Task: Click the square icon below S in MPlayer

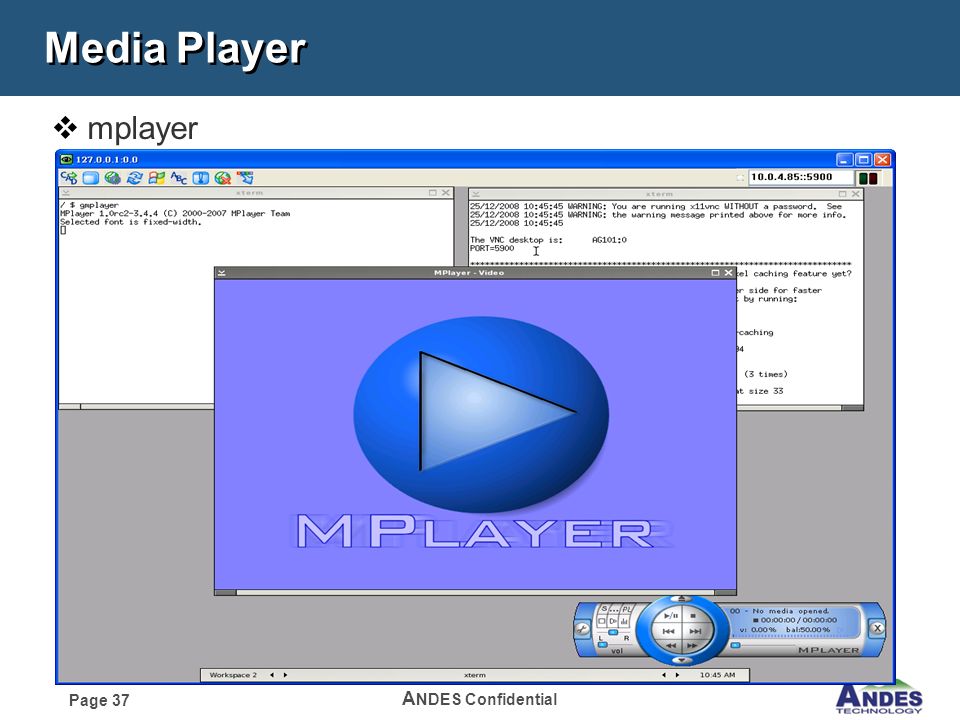Action: point(602,621)
